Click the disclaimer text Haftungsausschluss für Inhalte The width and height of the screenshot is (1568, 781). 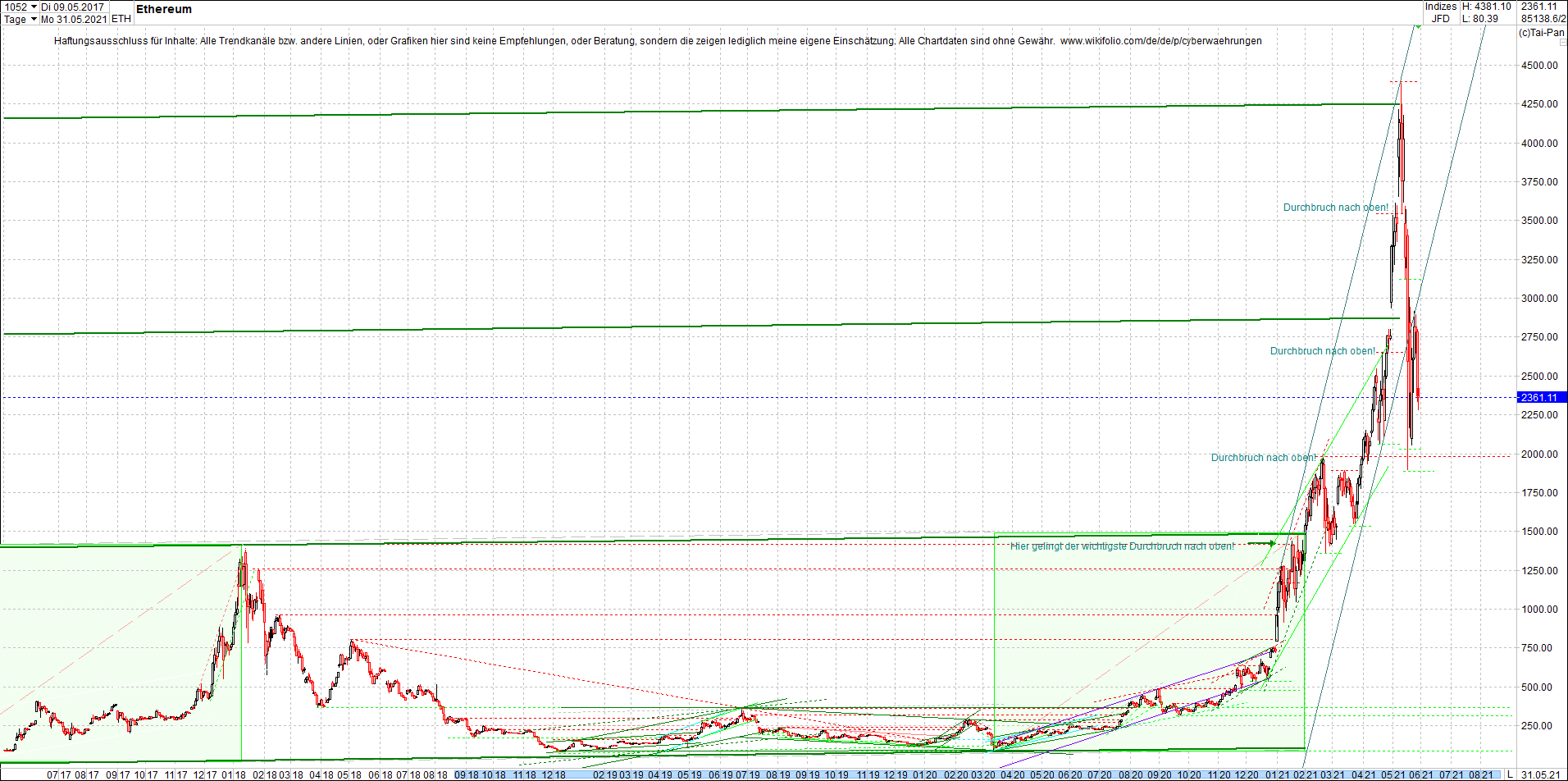pos(125,41)
